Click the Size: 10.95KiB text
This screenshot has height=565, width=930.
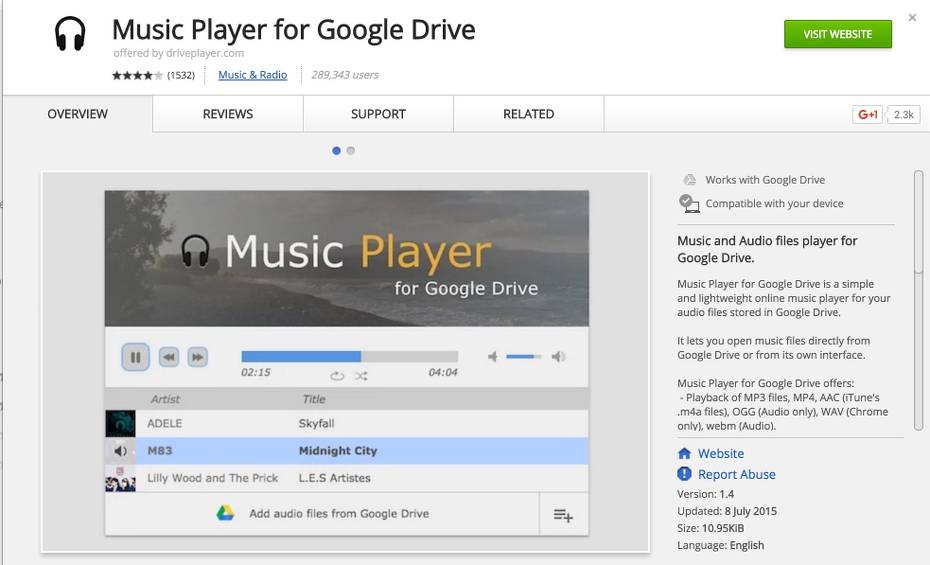point(711,528)
